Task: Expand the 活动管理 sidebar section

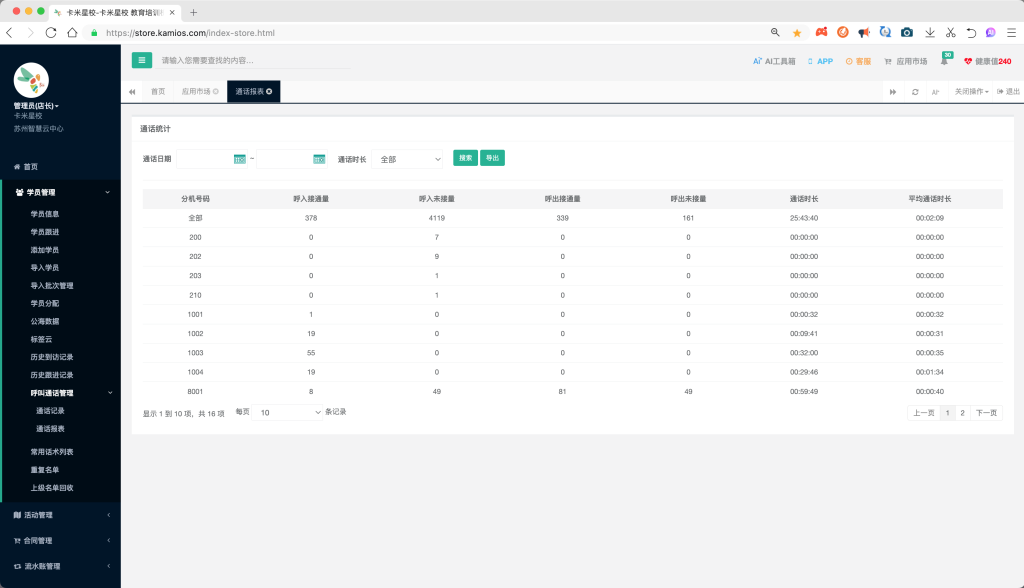Action: pyautogui.click(x=61, y=515)
